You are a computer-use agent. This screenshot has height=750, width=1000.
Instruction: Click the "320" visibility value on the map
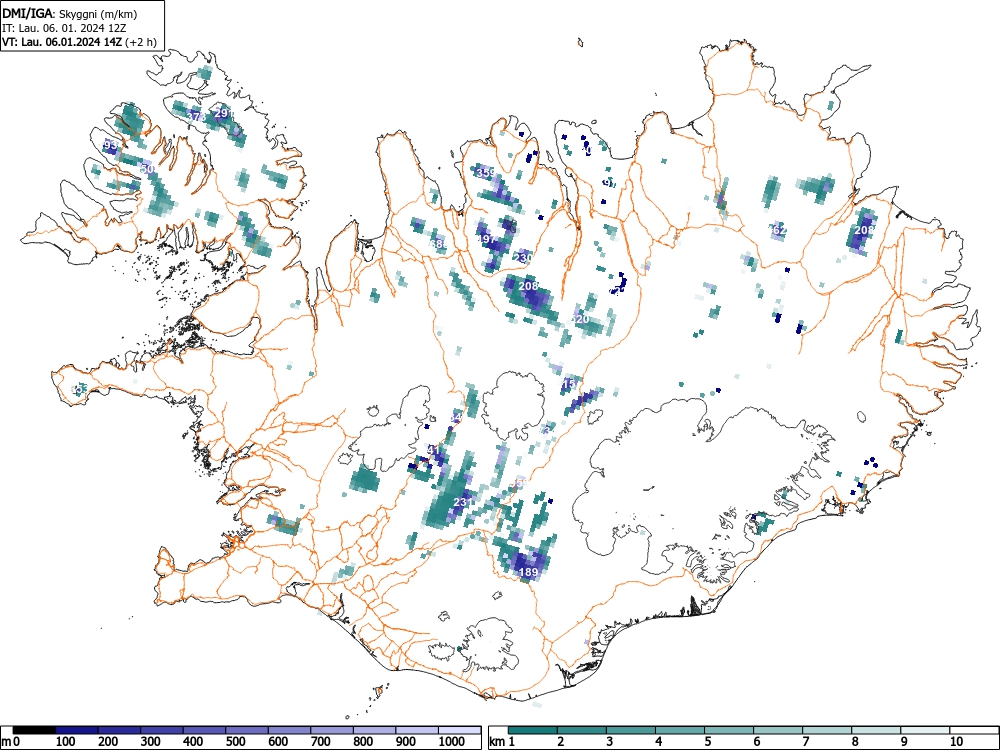(x=580, y=319)
